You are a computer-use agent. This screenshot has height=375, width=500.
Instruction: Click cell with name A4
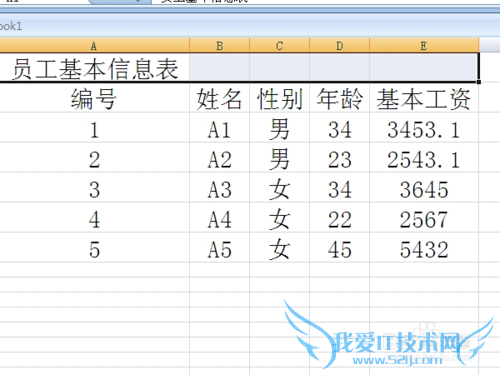tap(219, 218)
